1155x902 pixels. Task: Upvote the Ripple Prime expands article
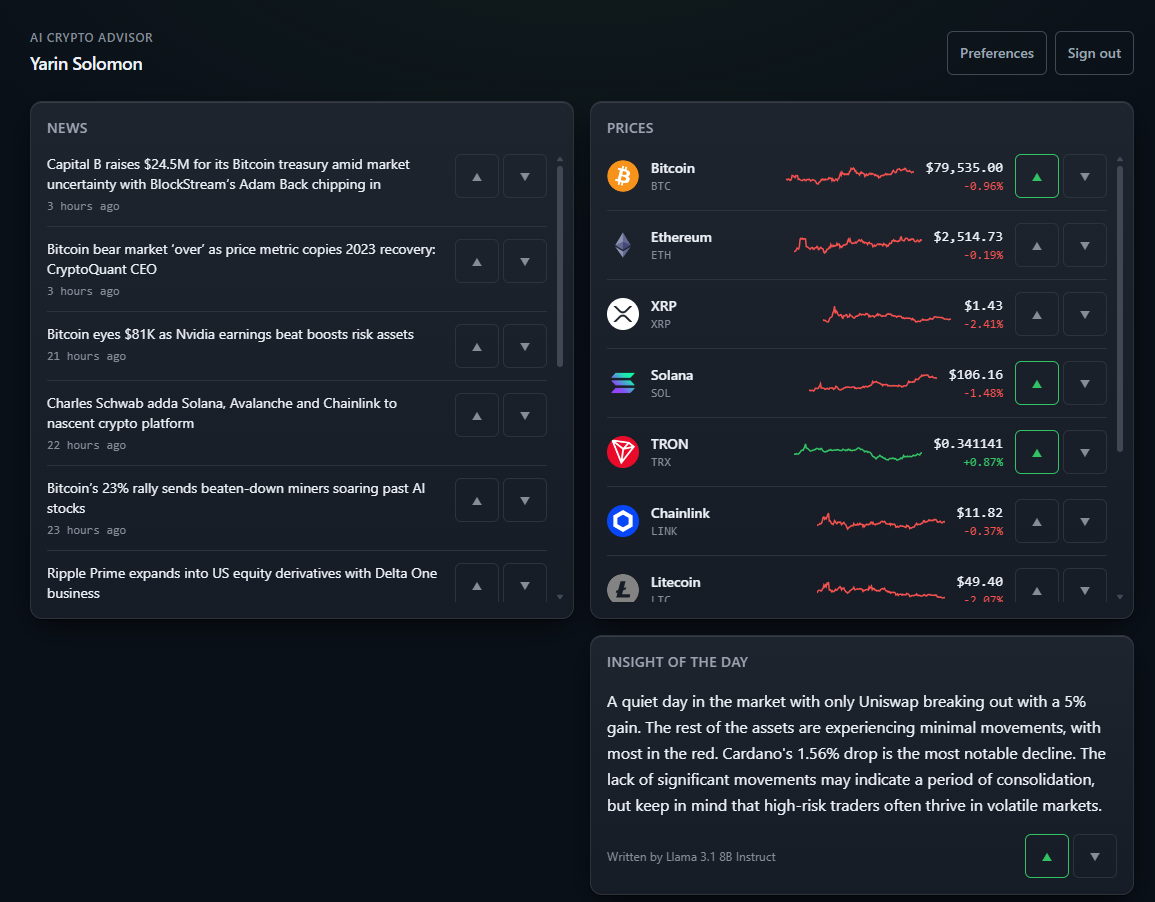[x=477, y=583]
